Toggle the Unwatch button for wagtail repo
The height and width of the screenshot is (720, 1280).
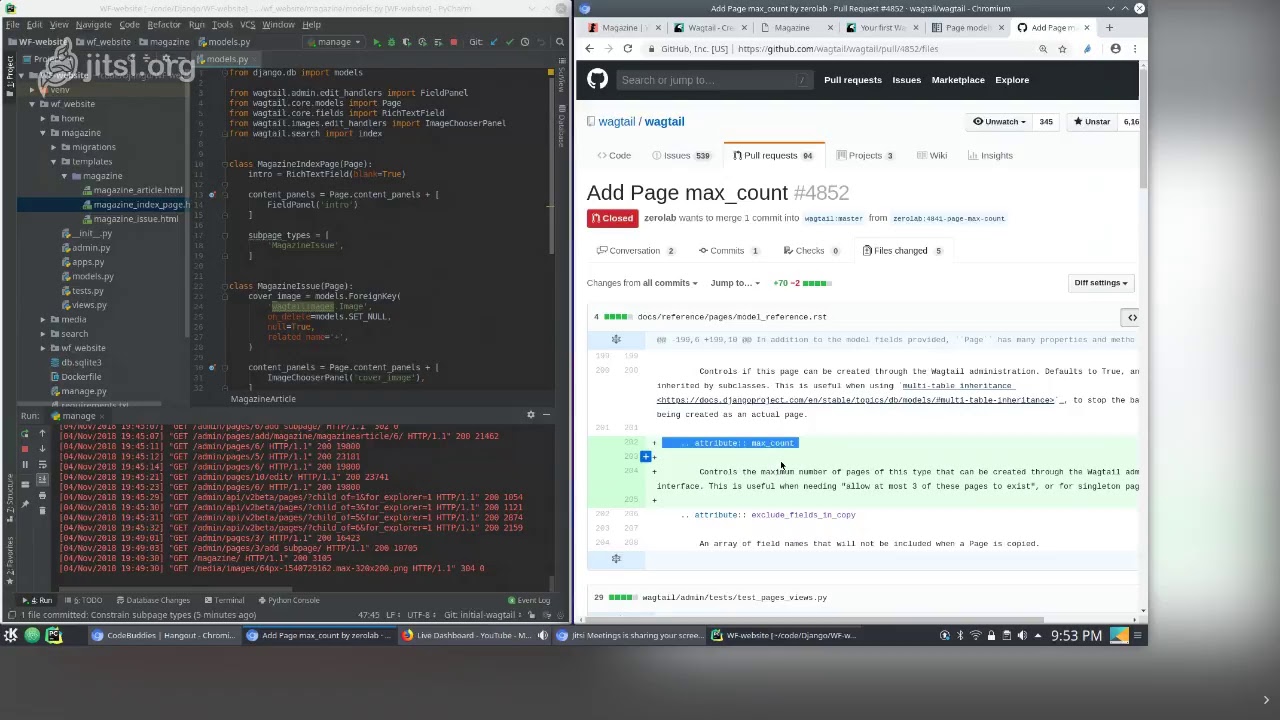click(x=999, y=122)
